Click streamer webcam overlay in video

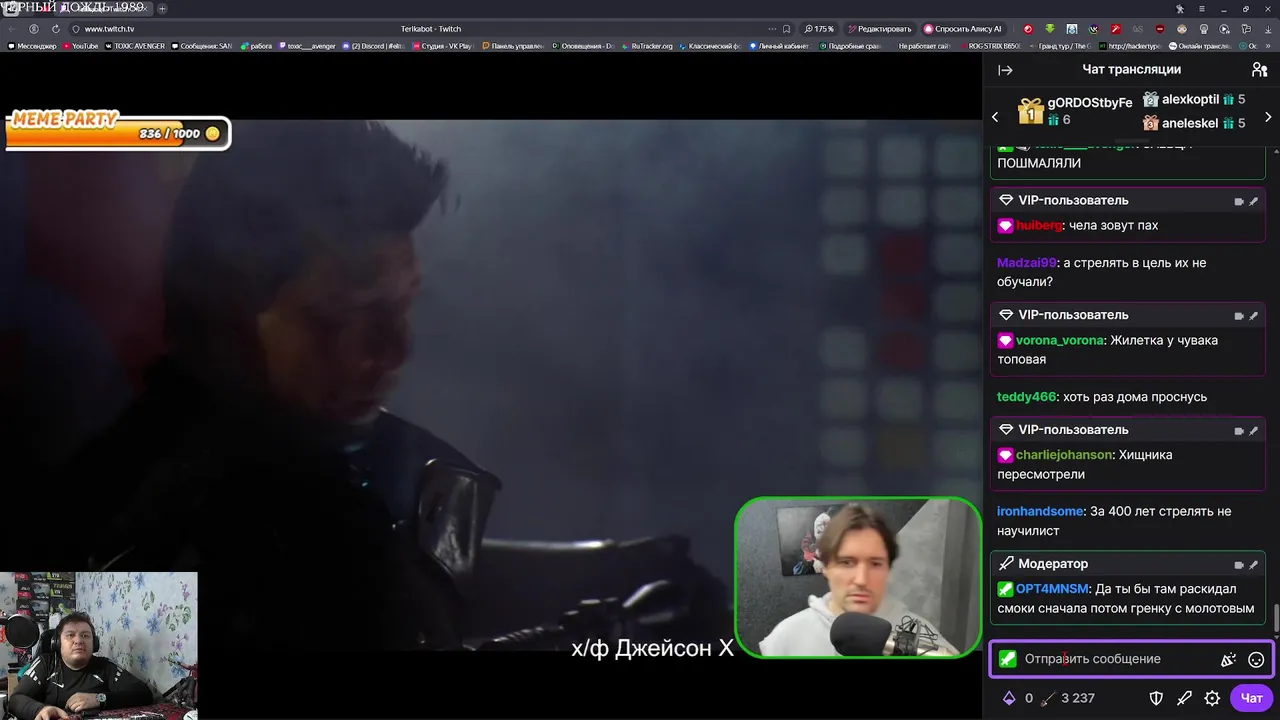(x=858, y=577)
